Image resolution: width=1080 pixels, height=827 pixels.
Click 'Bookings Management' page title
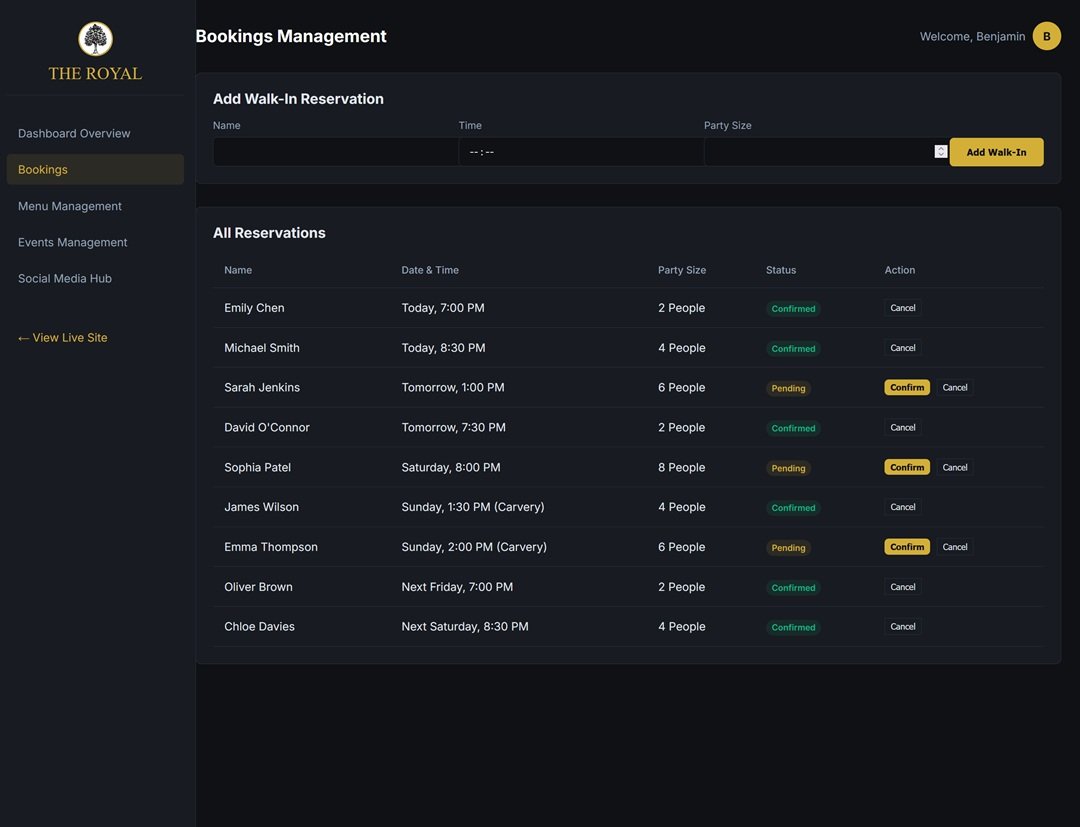point(291,36)
